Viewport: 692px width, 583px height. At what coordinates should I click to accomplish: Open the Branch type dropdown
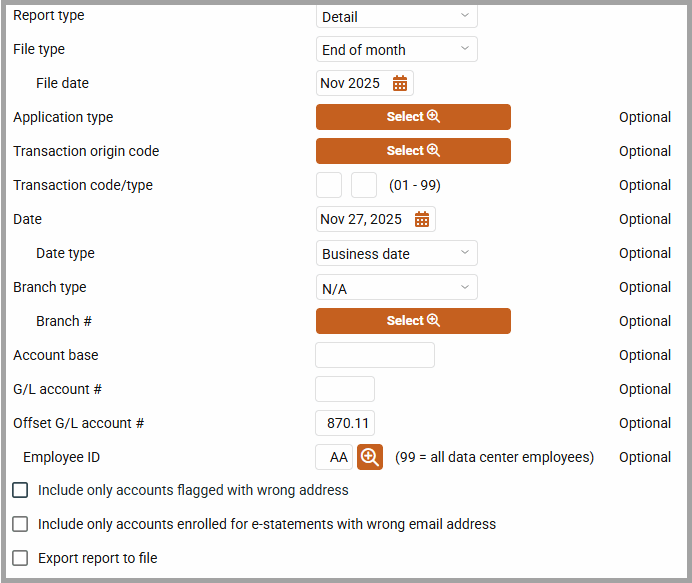pyautogui.click(x=397, y=288)
